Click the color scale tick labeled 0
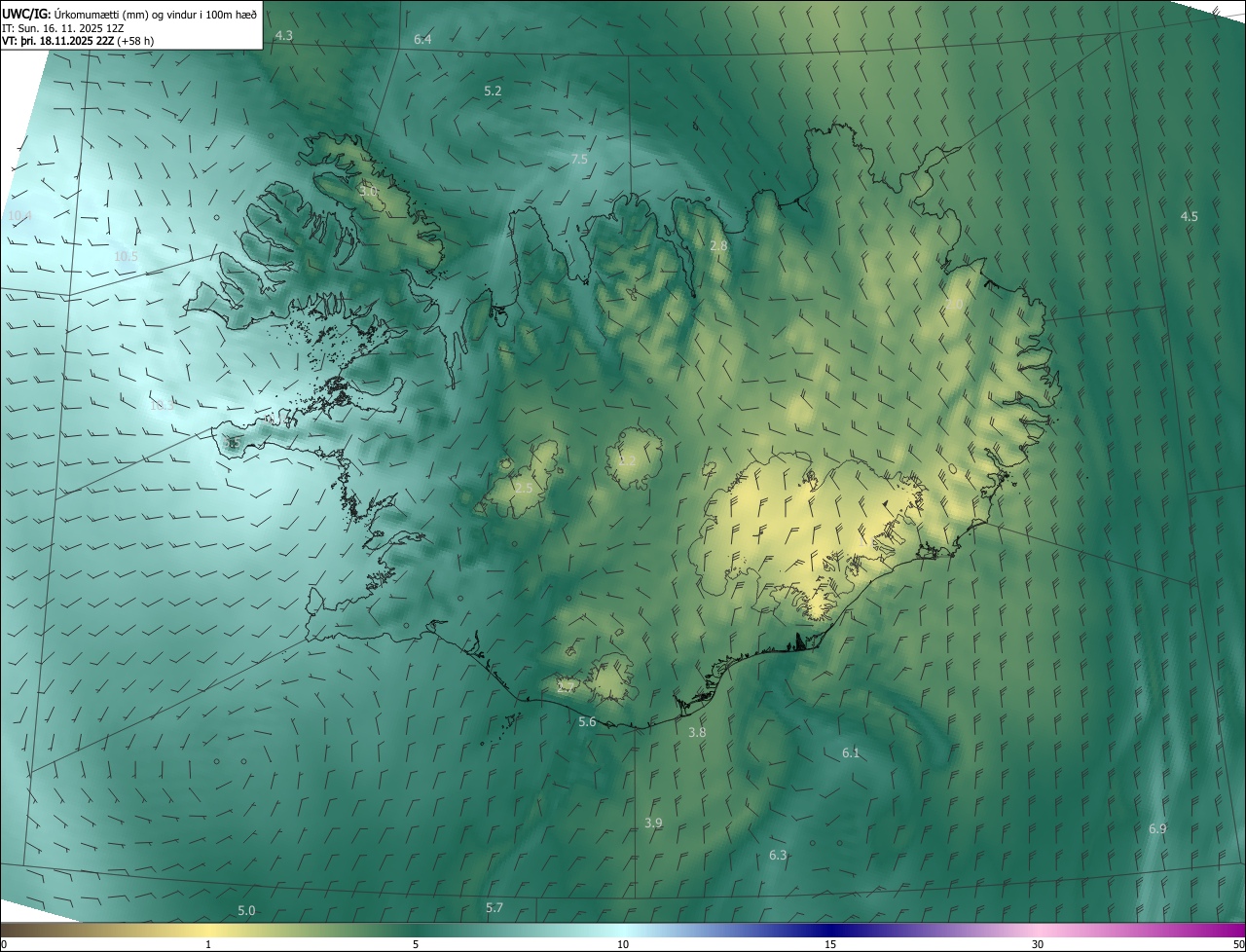1246x952 pixels. coord(3,944)
